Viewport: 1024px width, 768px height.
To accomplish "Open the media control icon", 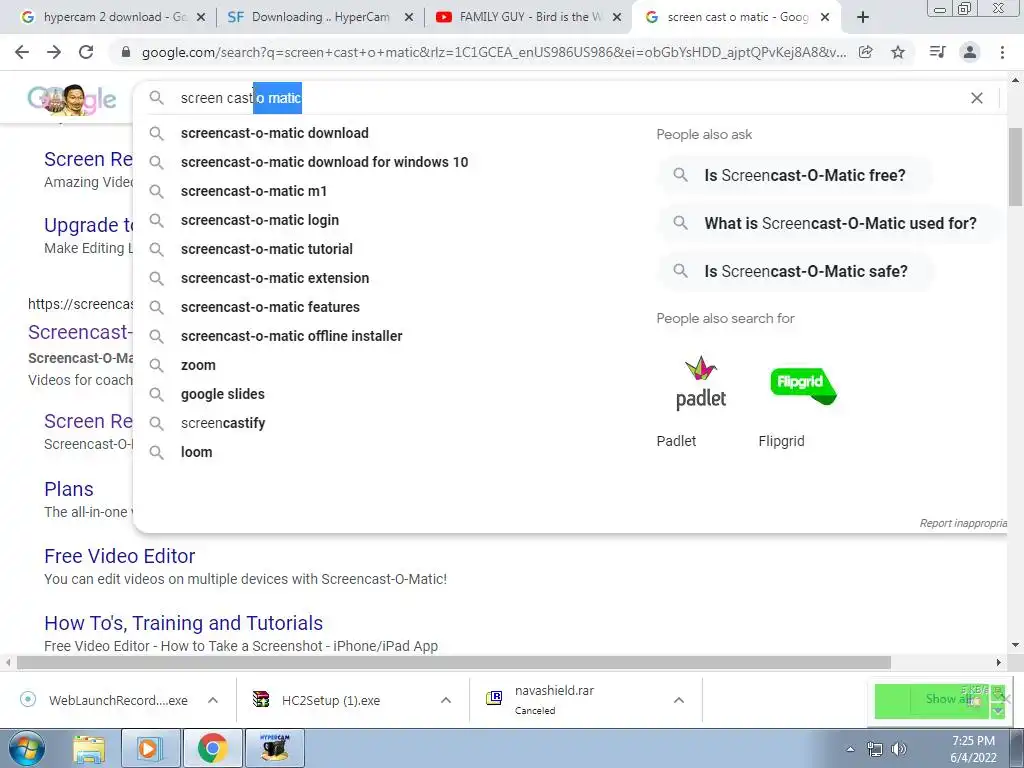I will click(937, 52).
